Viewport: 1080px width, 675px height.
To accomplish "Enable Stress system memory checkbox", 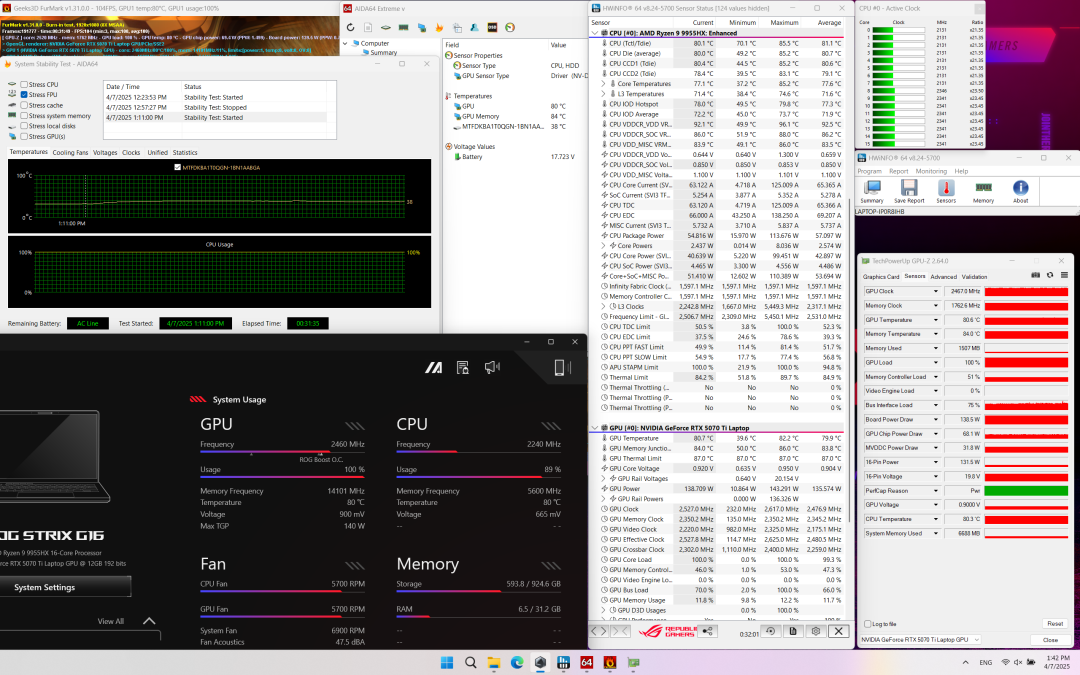I will 24,116.
